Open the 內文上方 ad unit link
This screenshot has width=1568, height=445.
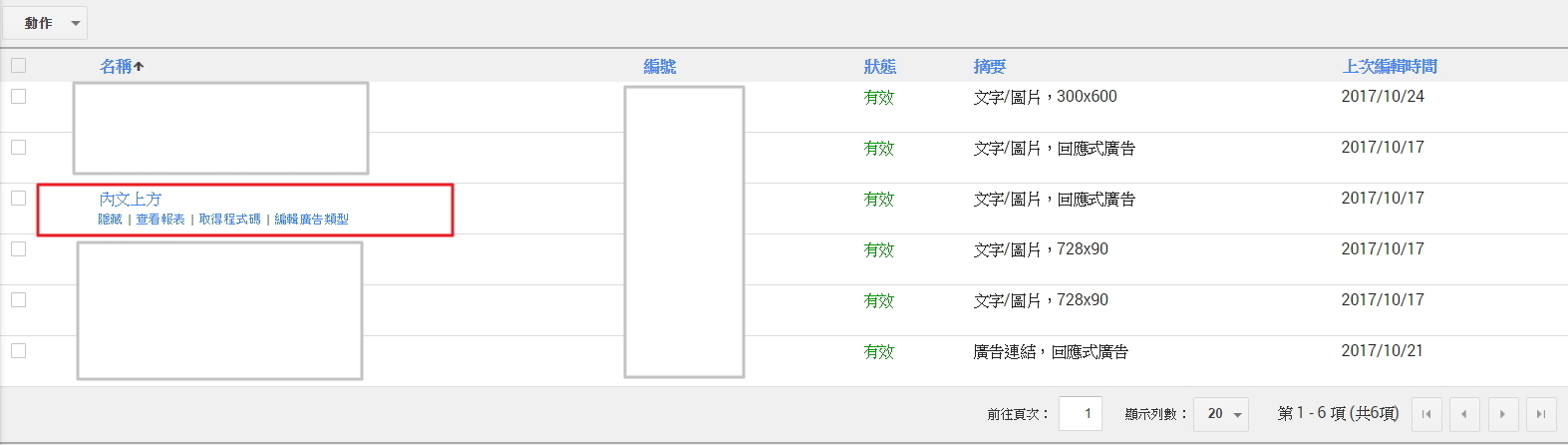click(x=130, y=200)
